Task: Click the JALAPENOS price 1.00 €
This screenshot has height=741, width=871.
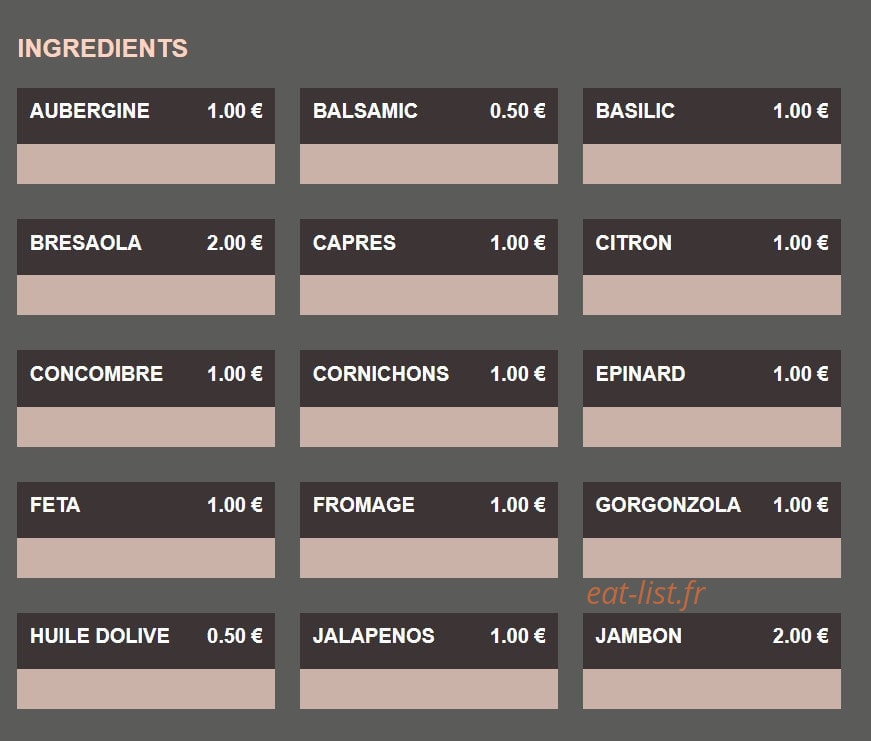Action: (517, 636)
